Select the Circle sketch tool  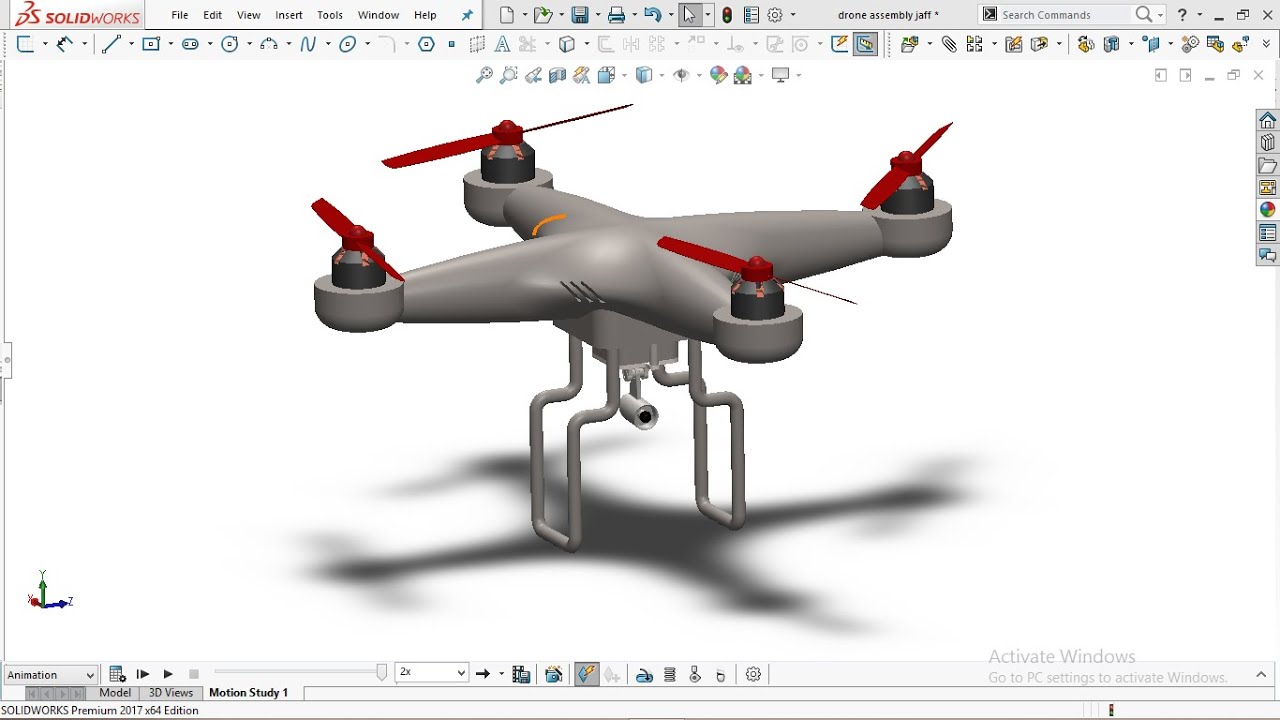pyautogui.click(x=229, y=44)
